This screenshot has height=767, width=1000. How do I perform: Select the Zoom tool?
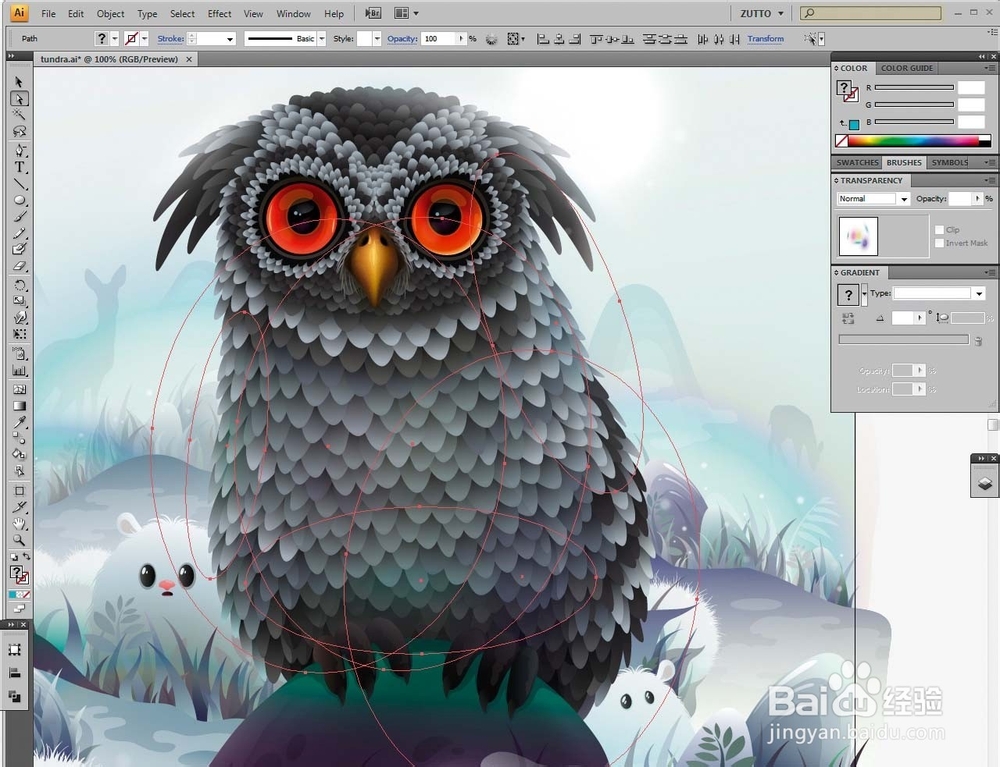[19, 541]
